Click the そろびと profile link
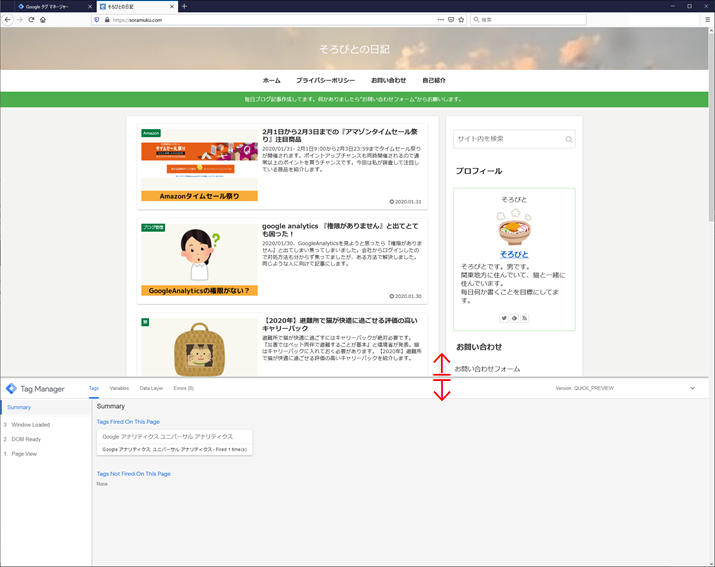Image resolution: width=715 pixels, height=567 pixels. click(x=514, y=255)
